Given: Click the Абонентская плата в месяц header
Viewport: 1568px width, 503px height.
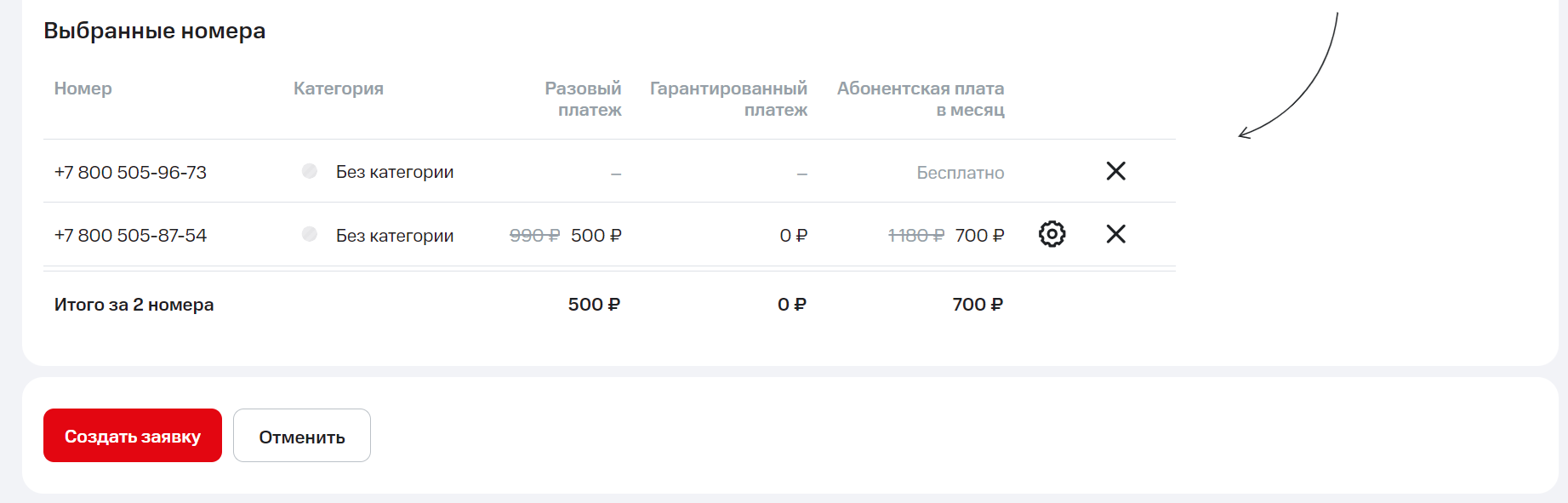Looking at the screenshot, I should [x=921, y=99].
